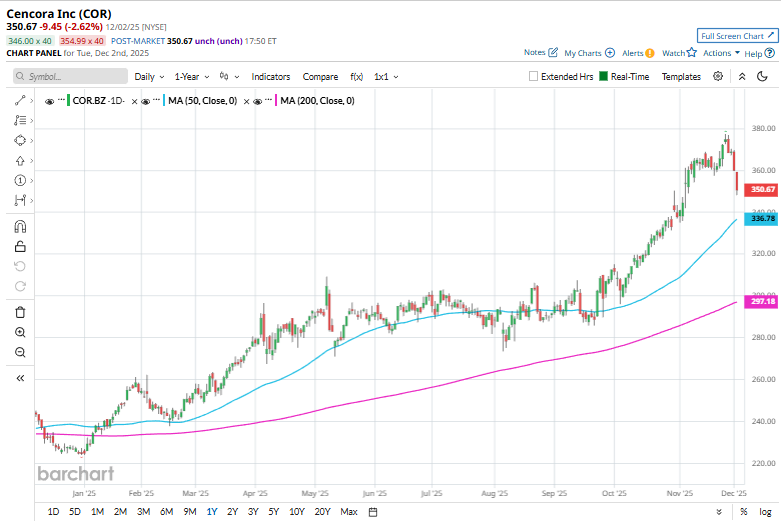Switch to dark mode moon icon
The width and height of the screenshot is (781, 526).
763,76
